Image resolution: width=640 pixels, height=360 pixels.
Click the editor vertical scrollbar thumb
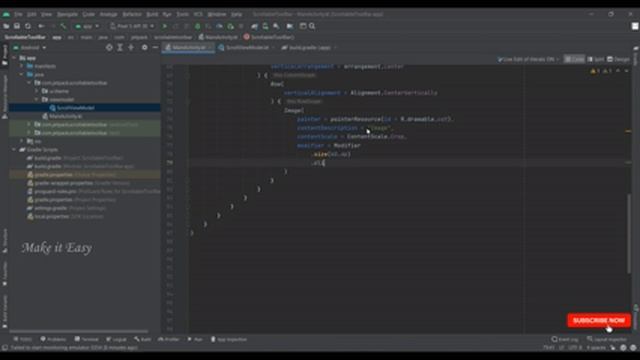click(629, 234)
